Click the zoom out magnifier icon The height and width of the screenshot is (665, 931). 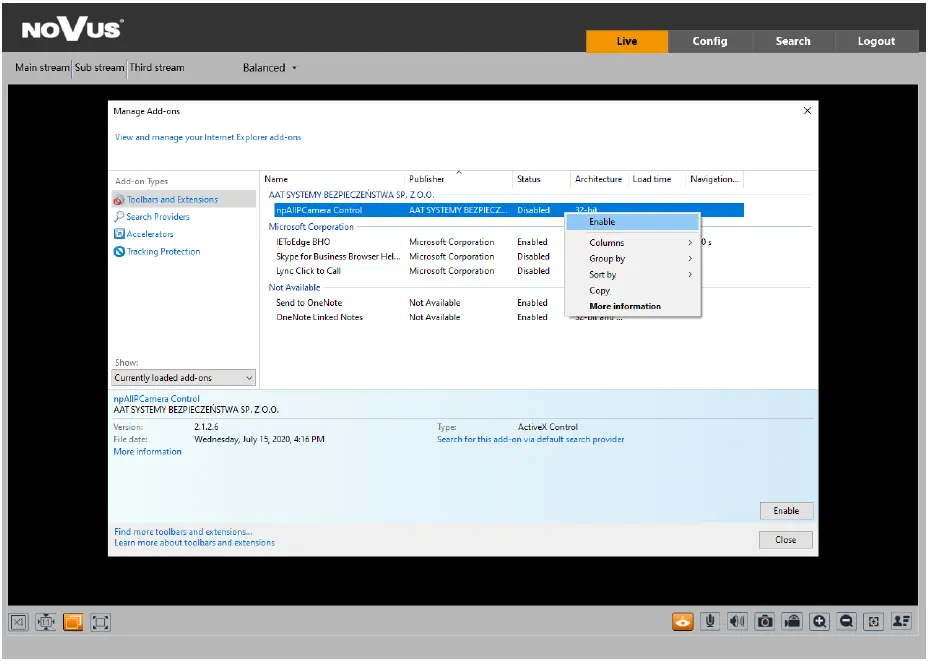coord(847,622)
